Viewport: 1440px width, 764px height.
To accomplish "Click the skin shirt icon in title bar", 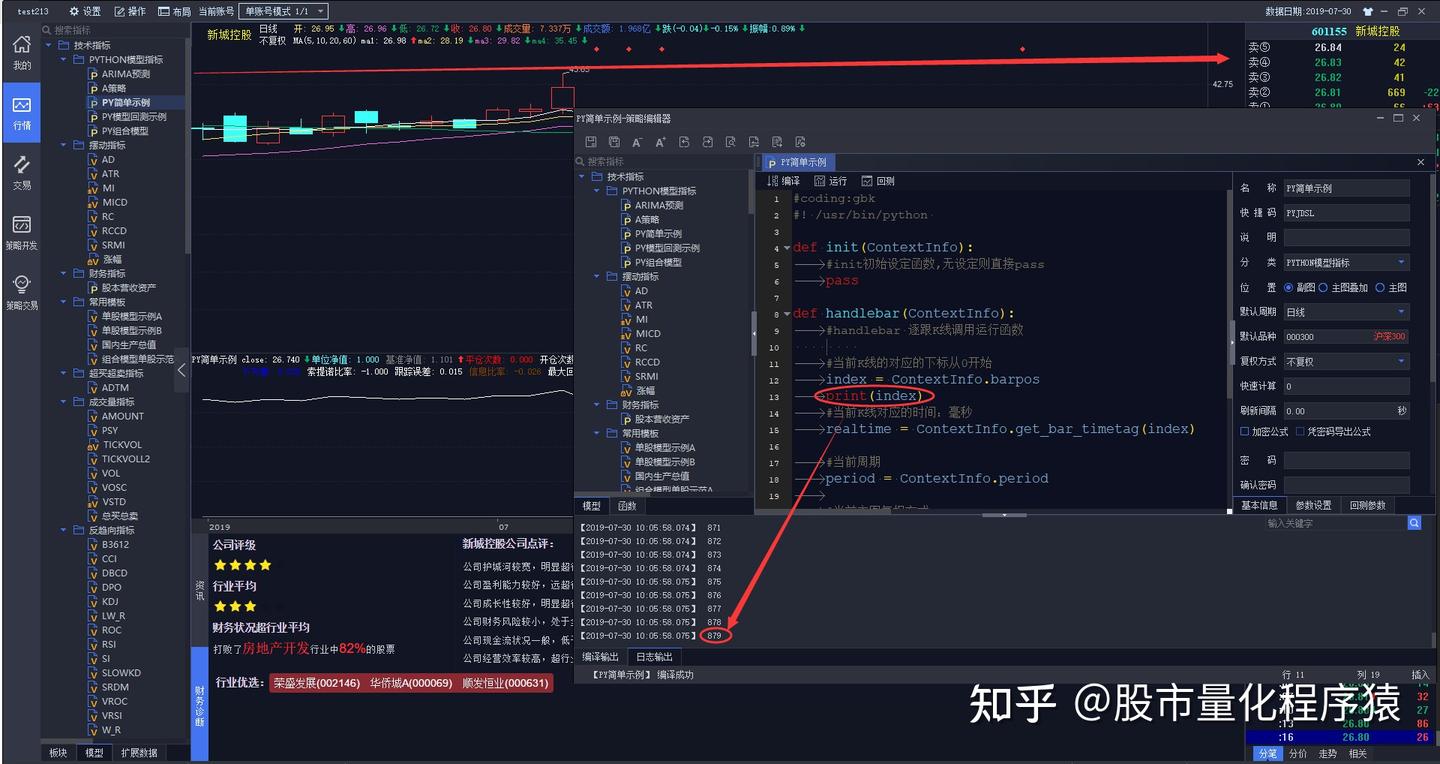I will pos(1367,11).
